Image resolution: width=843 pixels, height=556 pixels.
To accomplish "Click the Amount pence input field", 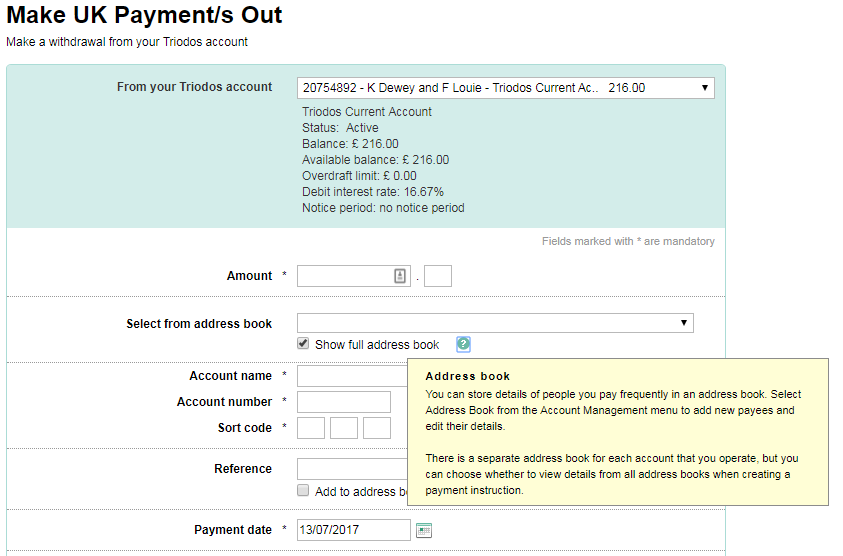I will [438, 276].
